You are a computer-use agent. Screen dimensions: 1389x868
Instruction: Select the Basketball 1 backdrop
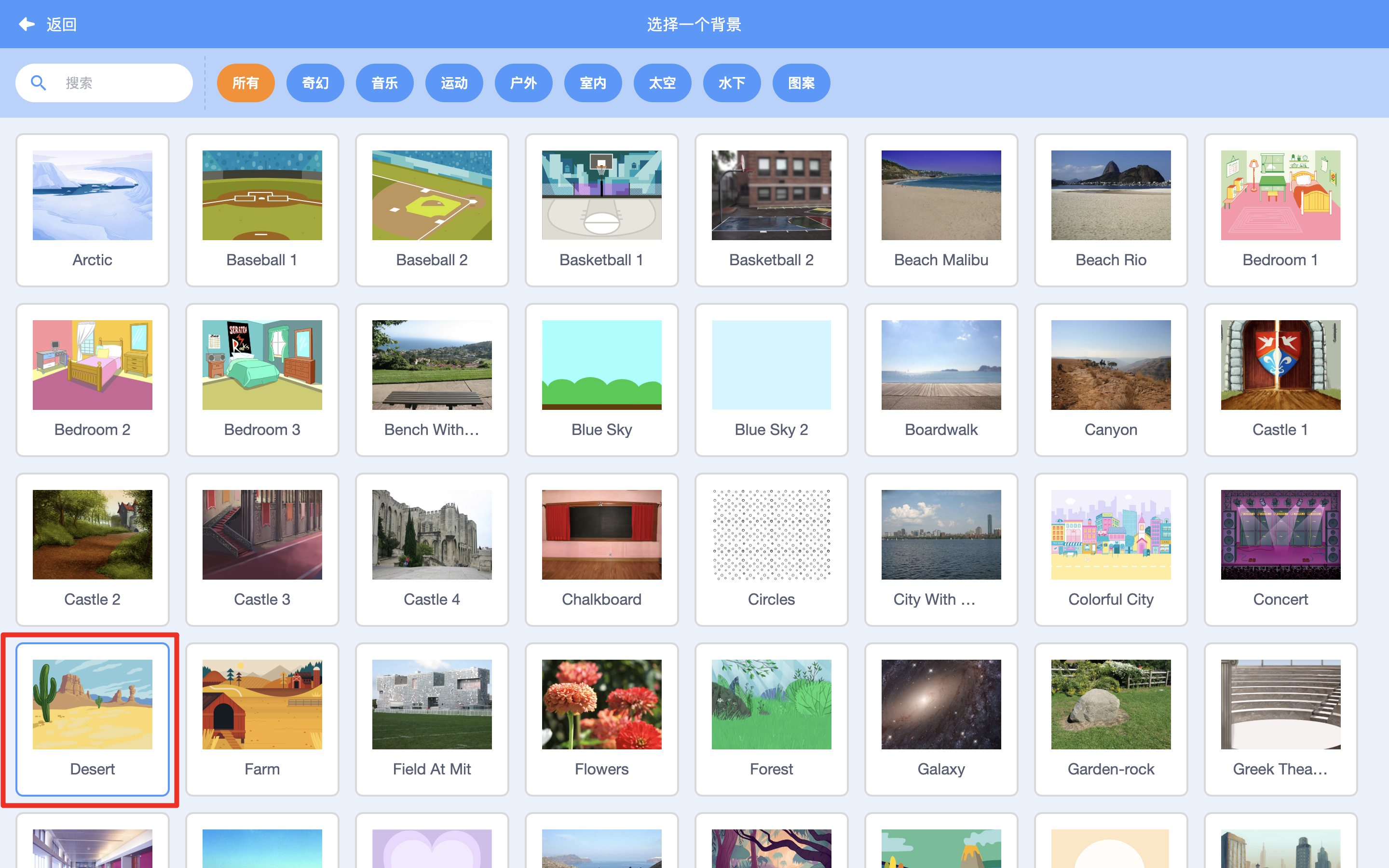[x=601, y=210]
